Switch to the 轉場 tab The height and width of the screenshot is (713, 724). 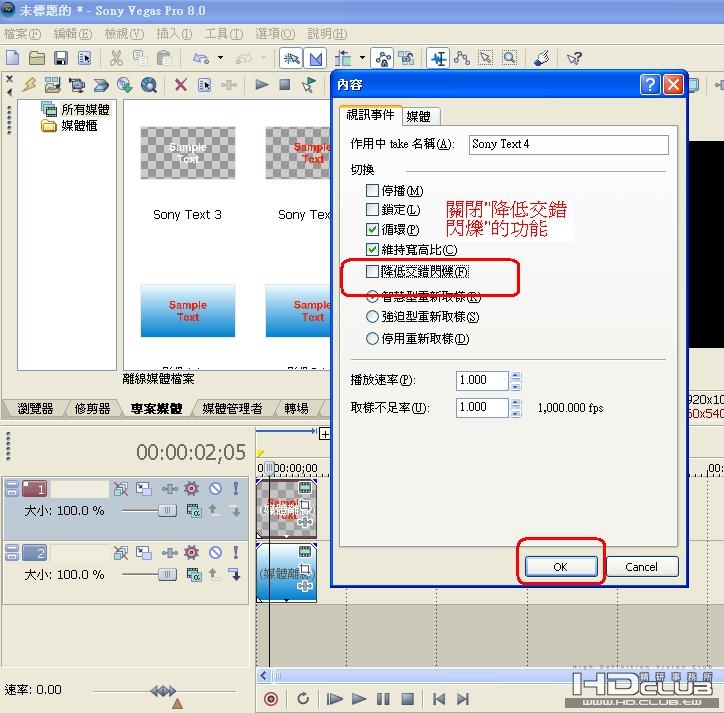coord(296,408)
